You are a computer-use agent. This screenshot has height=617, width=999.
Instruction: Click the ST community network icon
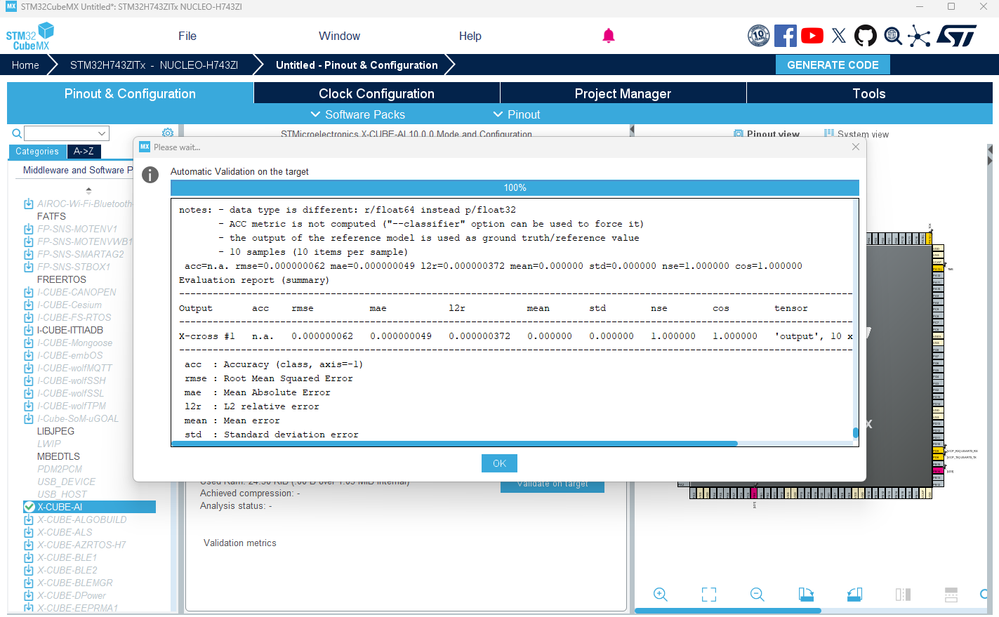point(919,36)
